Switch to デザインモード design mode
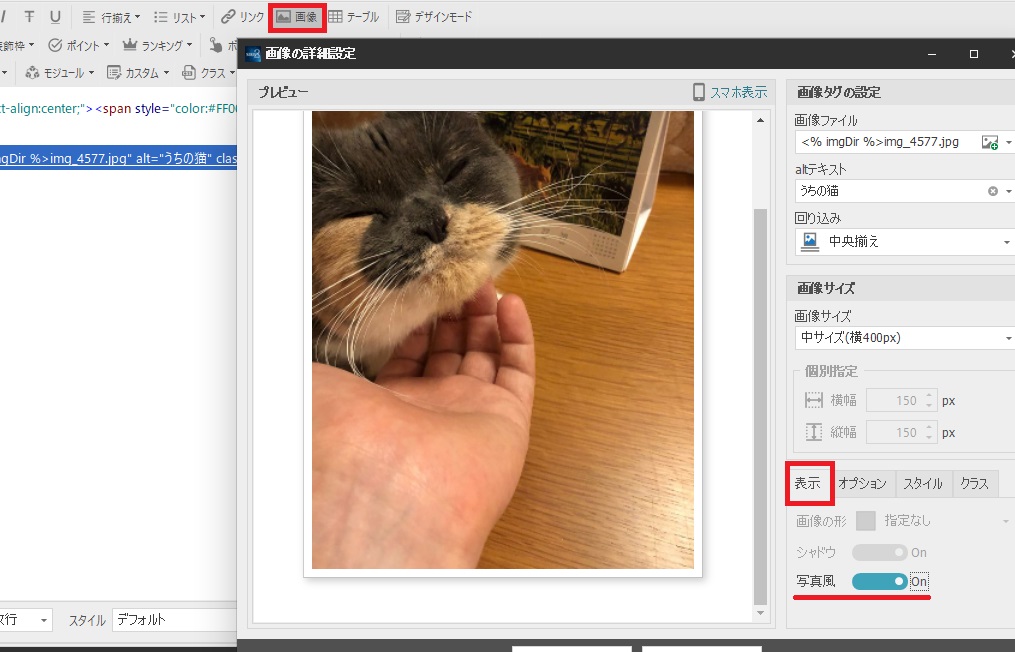This screenshot has width=1015, height=652. pos(434,17)
